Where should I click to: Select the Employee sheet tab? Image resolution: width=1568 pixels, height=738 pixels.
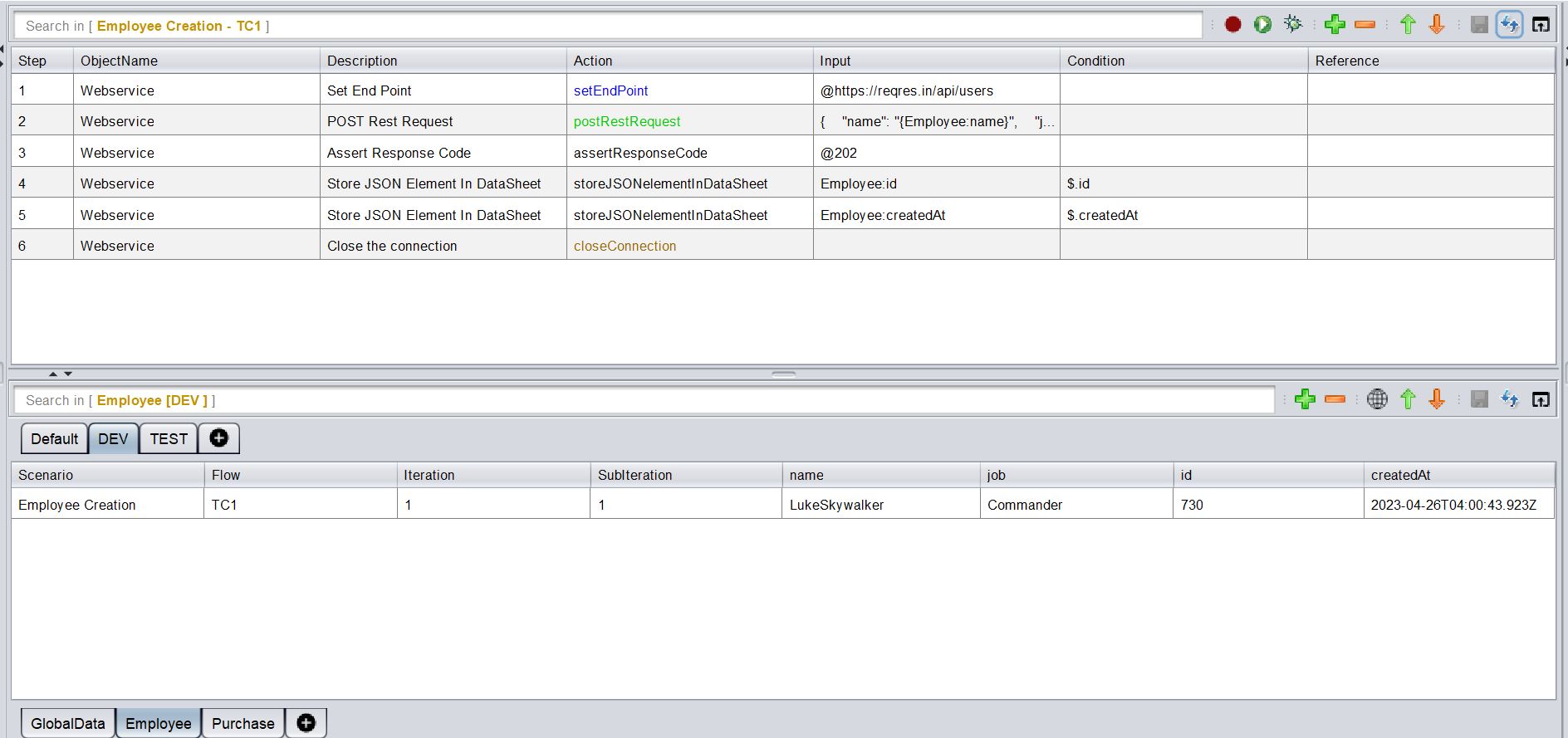click(x=159, y=723)
